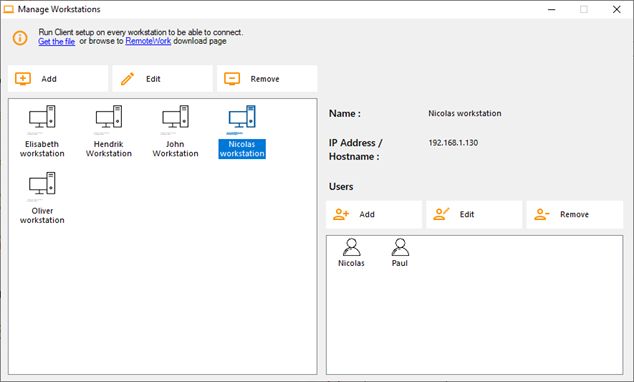Select the Nicolas workstation computer icon
The width and height of the screenshot is (634, 382).
[x=242, y=118]
